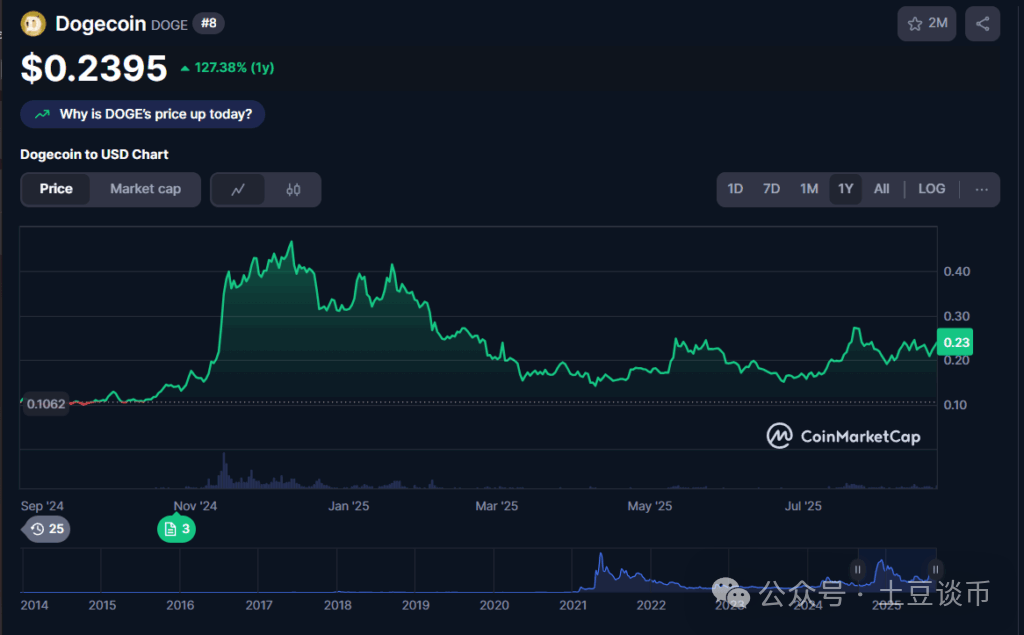This screenshot has width=1024, height=635.
Task: Select the Price view toggle
Action: tap(56, 189)
